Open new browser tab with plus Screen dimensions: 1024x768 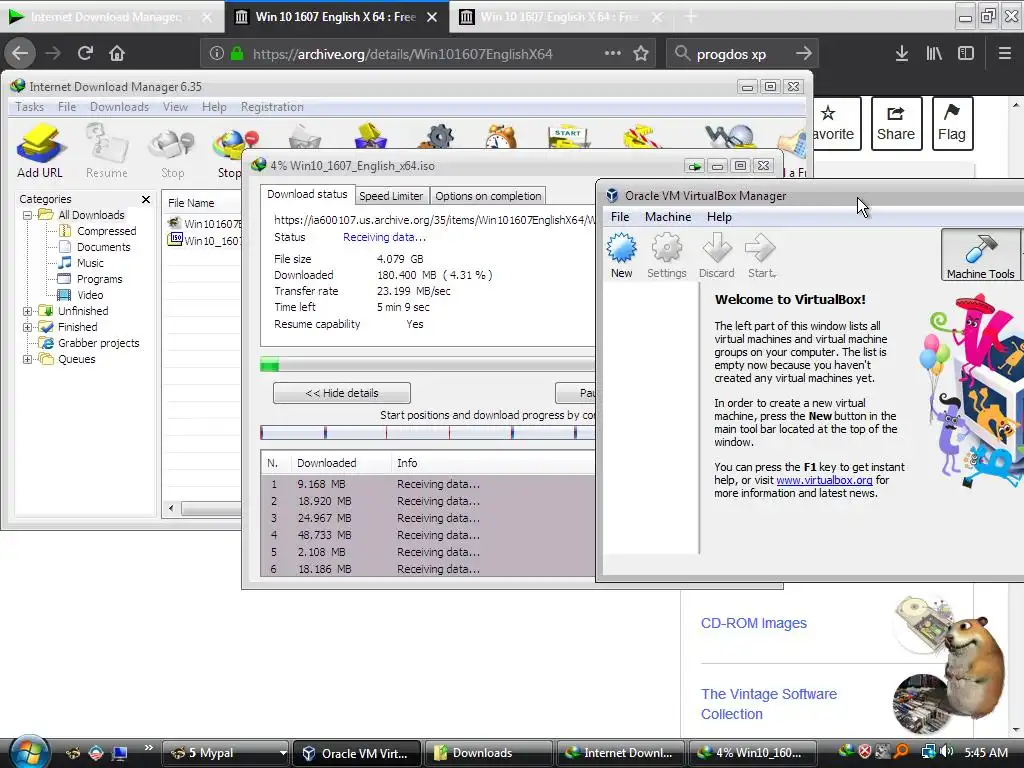(x=690, y=17)
